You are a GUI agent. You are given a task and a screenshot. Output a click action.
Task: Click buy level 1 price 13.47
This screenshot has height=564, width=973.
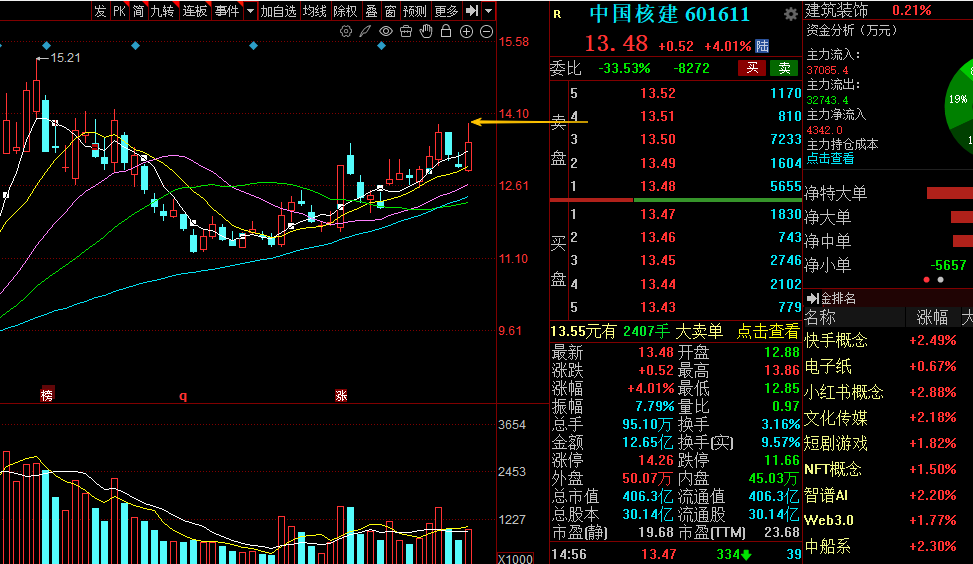658,214
